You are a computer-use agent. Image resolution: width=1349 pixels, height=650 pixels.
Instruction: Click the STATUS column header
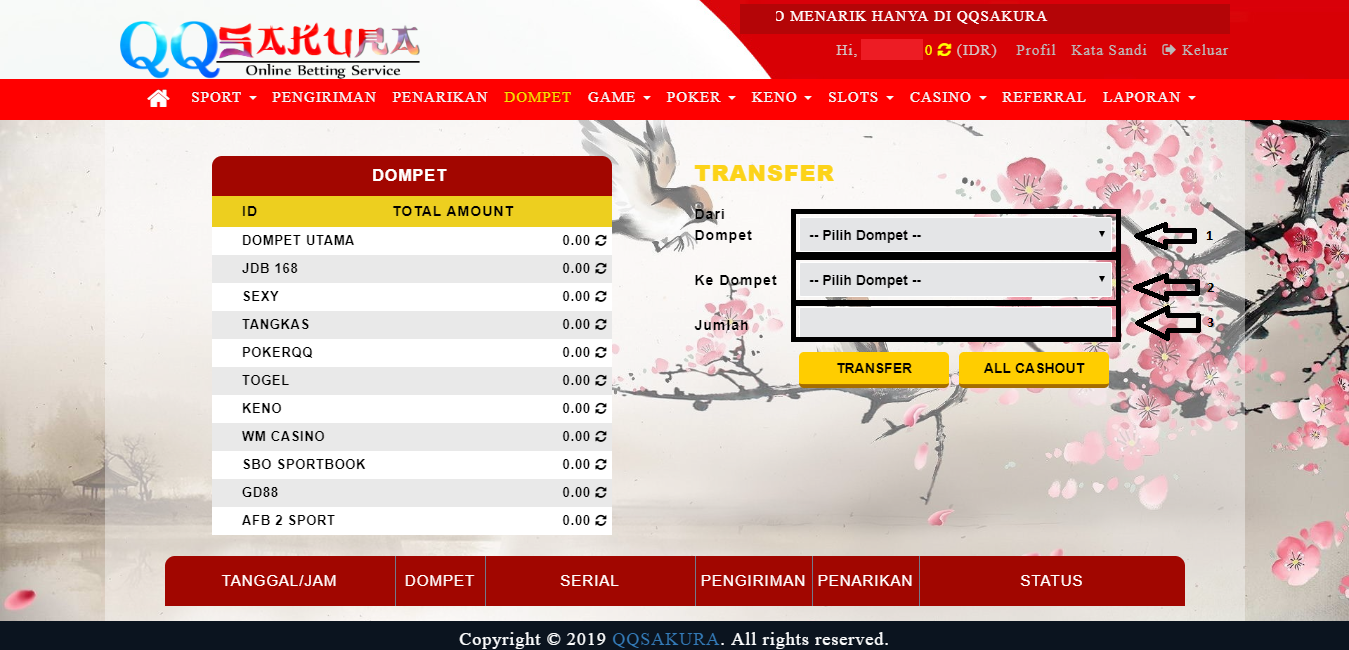[x=1052, y=581]
